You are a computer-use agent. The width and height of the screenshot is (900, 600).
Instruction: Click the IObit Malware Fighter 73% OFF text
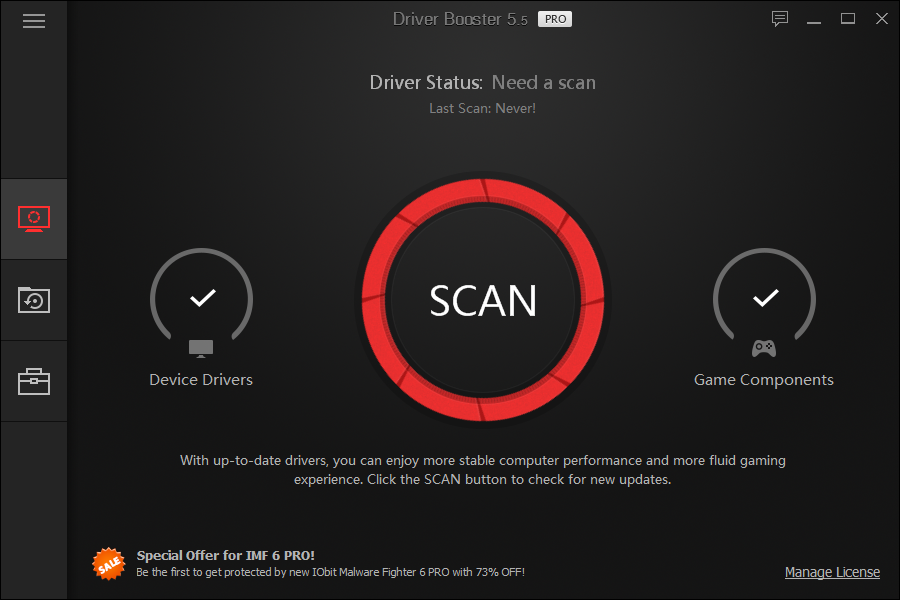[330, 572]
